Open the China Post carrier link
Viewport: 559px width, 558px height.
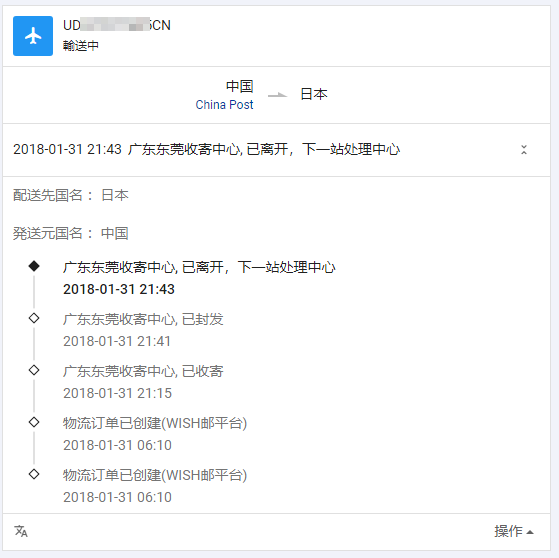tap(224, 105)
